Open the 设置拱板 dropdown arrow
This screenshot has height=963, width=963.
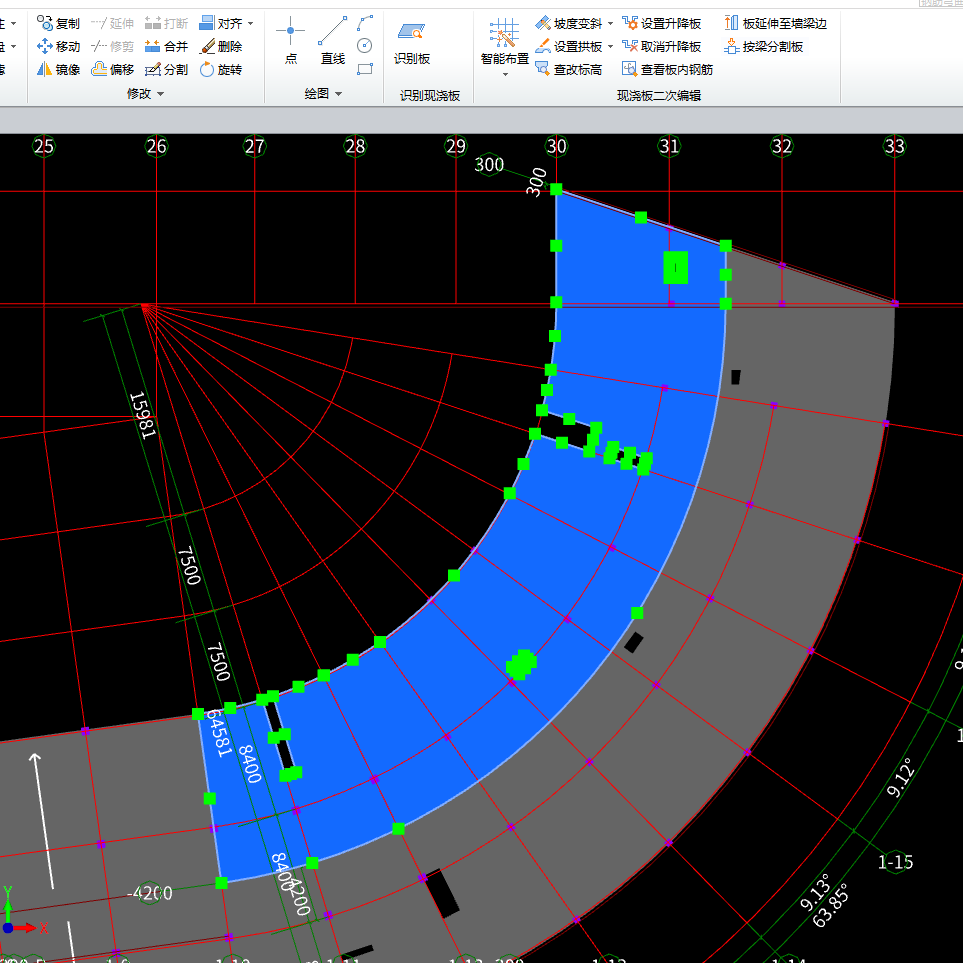pyautogui.click(x=610, y=47)
